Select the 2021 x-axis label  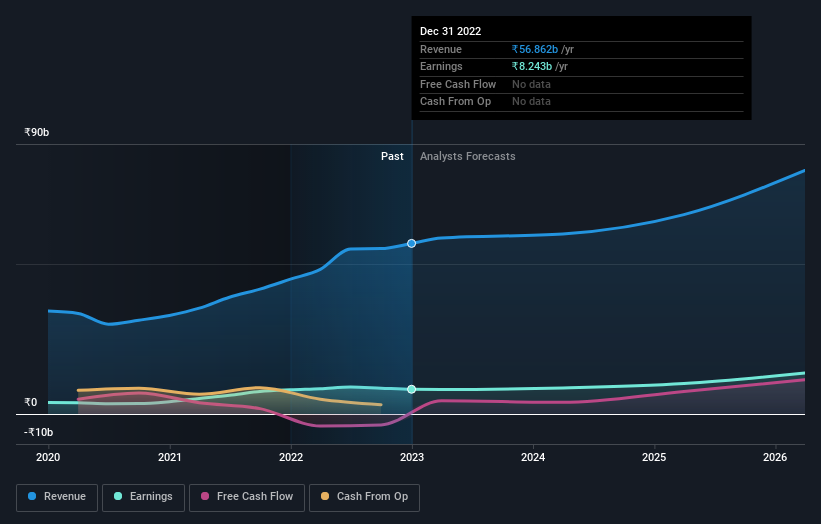tap(170, 458)
